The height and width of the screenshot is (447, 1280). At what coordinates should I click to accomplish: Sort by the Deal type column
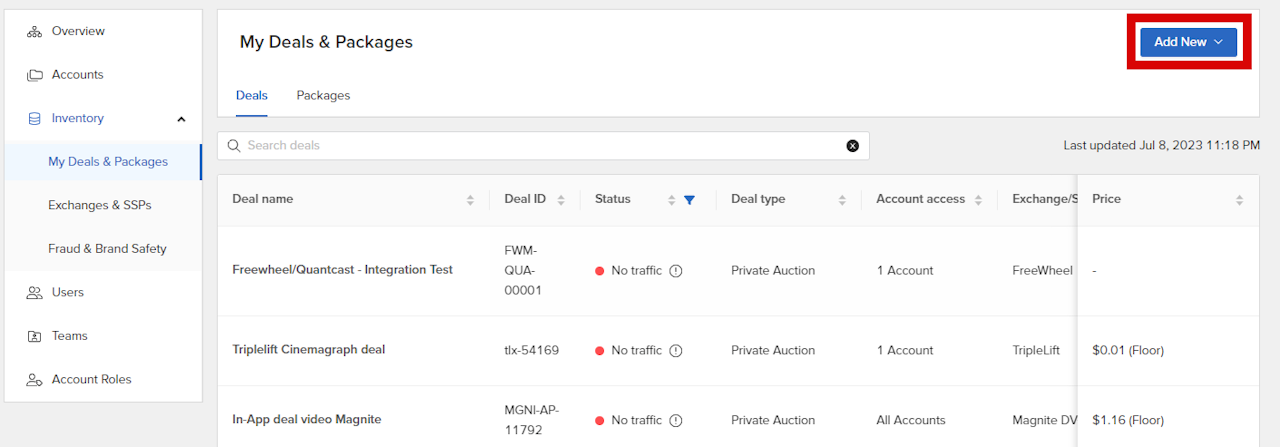842,200
